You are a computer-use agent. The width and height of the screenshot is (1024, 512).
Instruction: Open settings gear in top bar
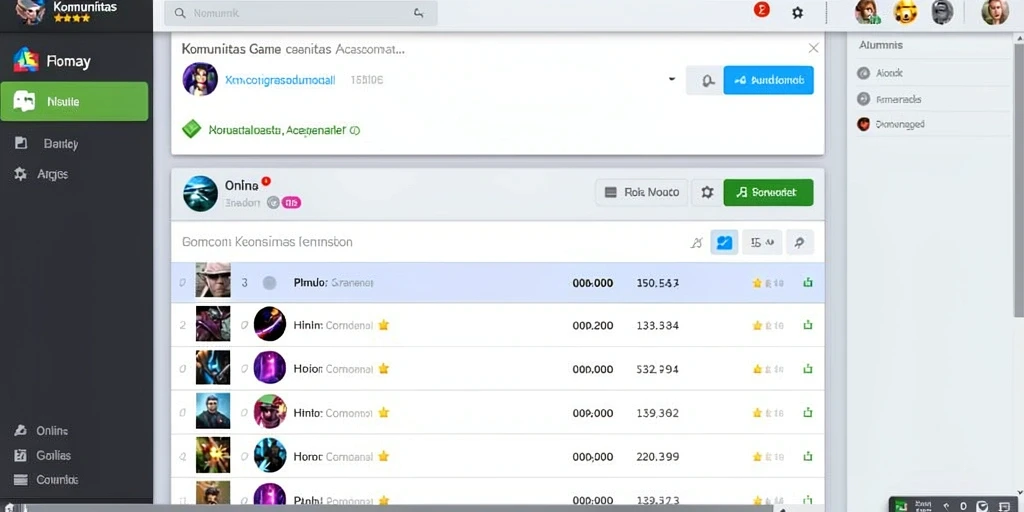tap(797, 12)
